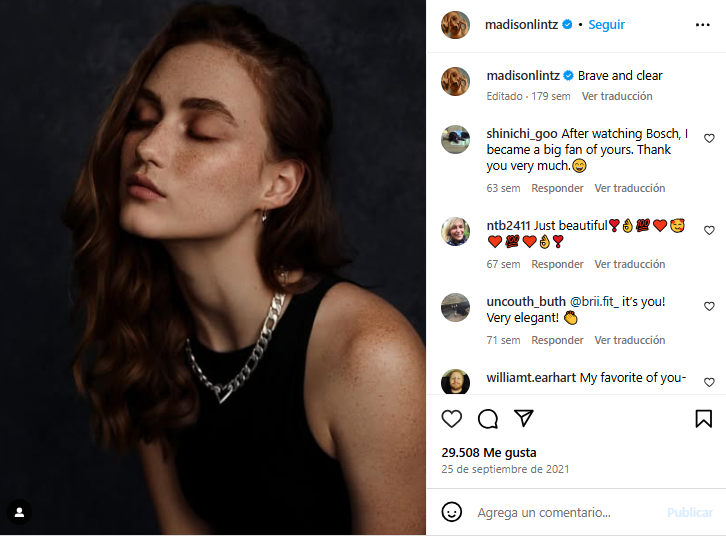The image size is (726, 539).
Task: Type in the Agrega un comentario field
Action: (x=560, y=512)
